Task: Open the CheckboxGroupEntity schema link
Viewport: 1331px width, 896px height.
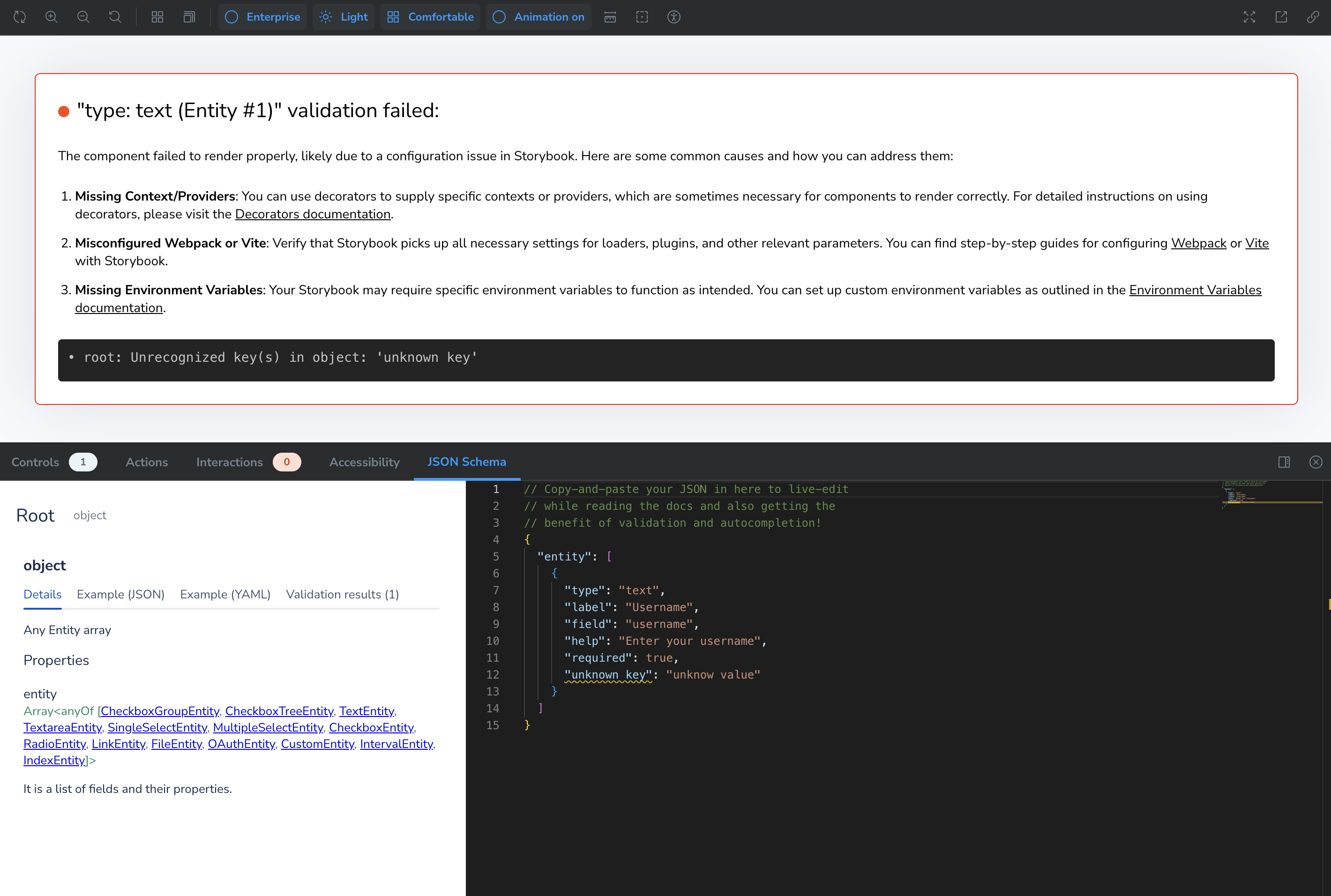Action: pyautogui.click(x=160, y=711)
